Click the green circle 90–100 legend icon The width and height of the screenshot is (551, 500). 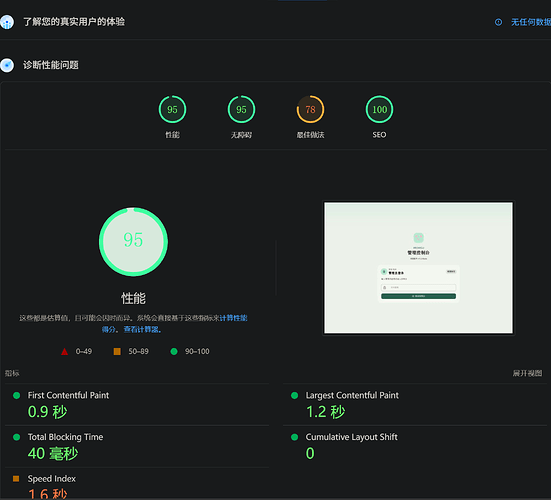click(174, 351)
